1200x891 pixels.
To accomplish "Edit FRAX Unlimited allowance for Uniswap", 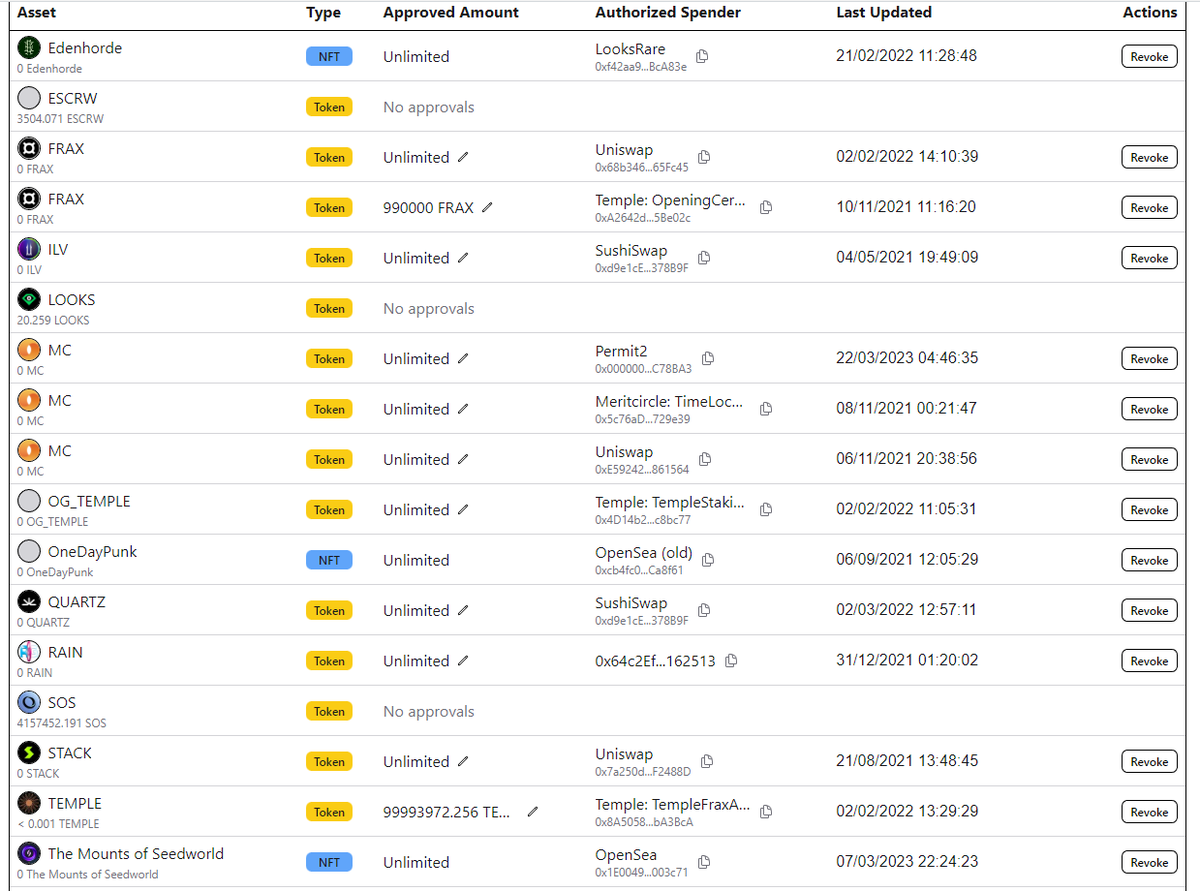I will coord(462,157).
